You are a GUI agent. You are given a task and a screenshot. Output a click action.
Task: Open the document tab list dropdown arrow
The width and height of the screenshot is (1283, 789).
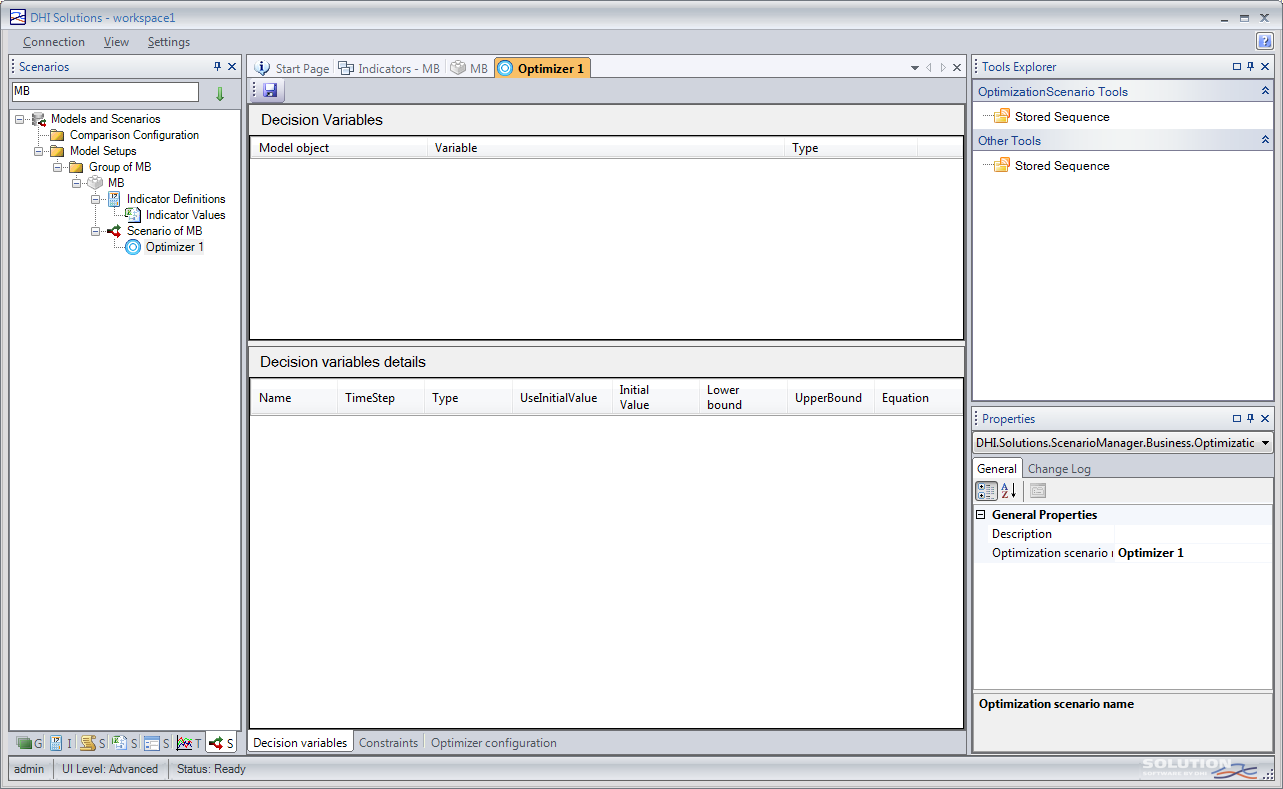915,68
